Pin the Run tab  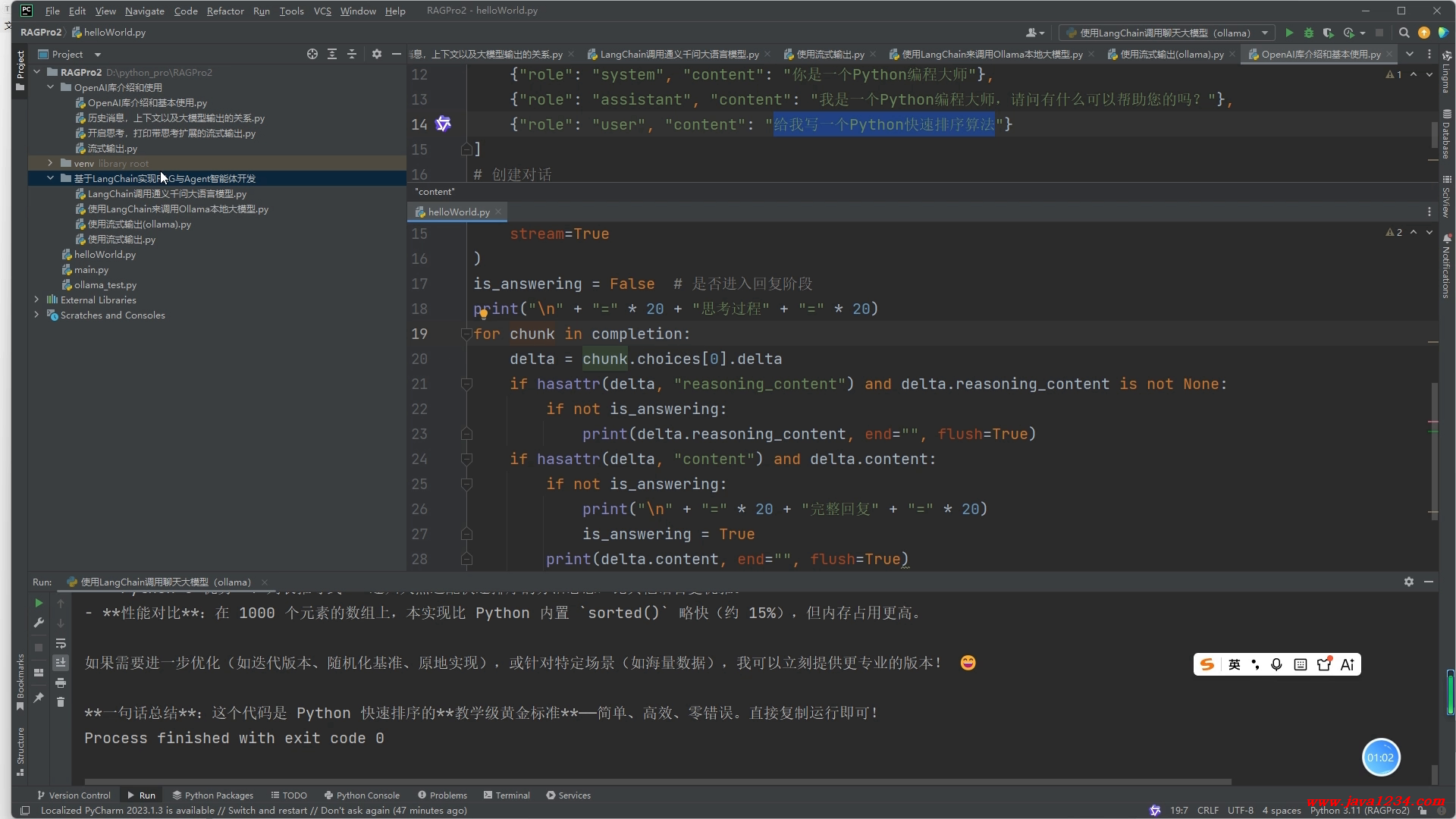pos(39,698)
